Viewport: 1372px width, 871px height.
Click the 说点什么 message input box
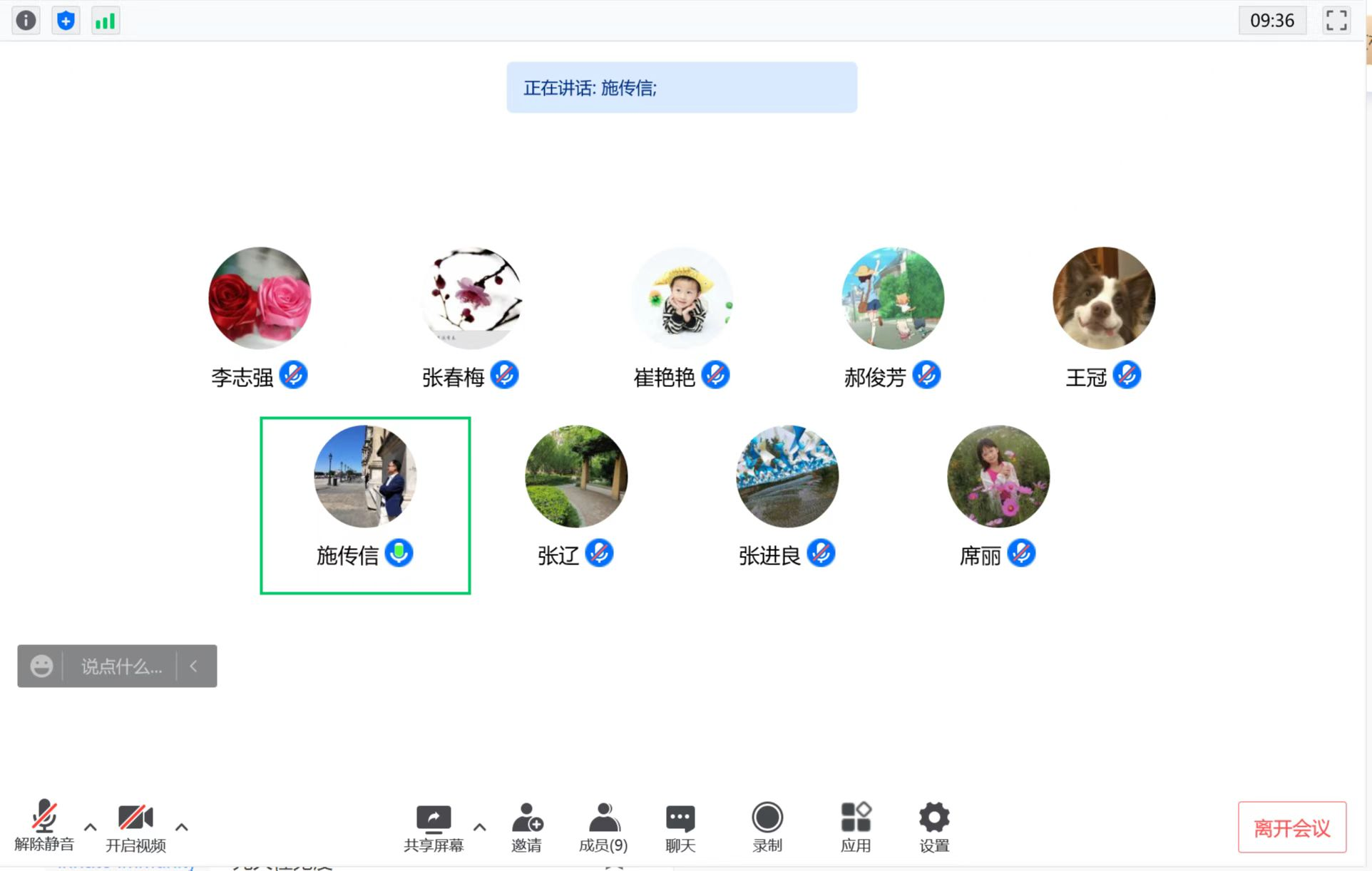click(x=121, y=666)
